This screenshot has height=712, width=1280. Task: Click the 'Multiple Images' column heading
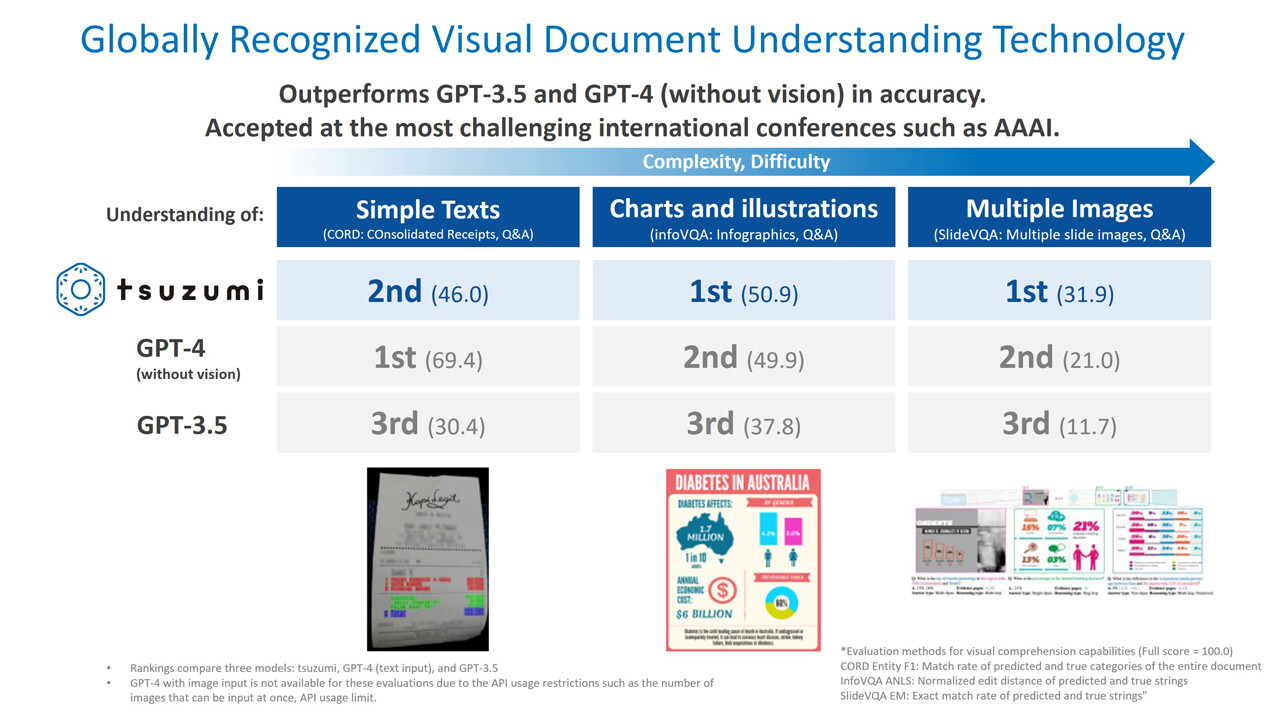tap(1060, 208)
